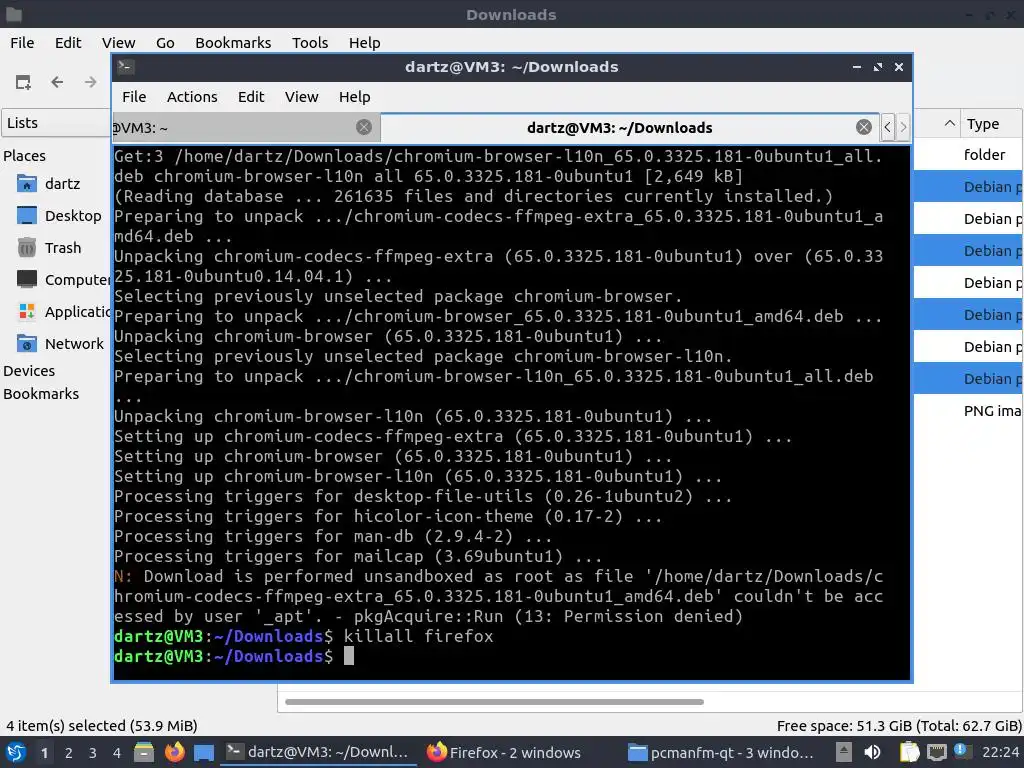This screenshot has height=768, width=1024.
Task: Click the sort-direction chevron beside the Type column
Action: (x=950, y=123)
